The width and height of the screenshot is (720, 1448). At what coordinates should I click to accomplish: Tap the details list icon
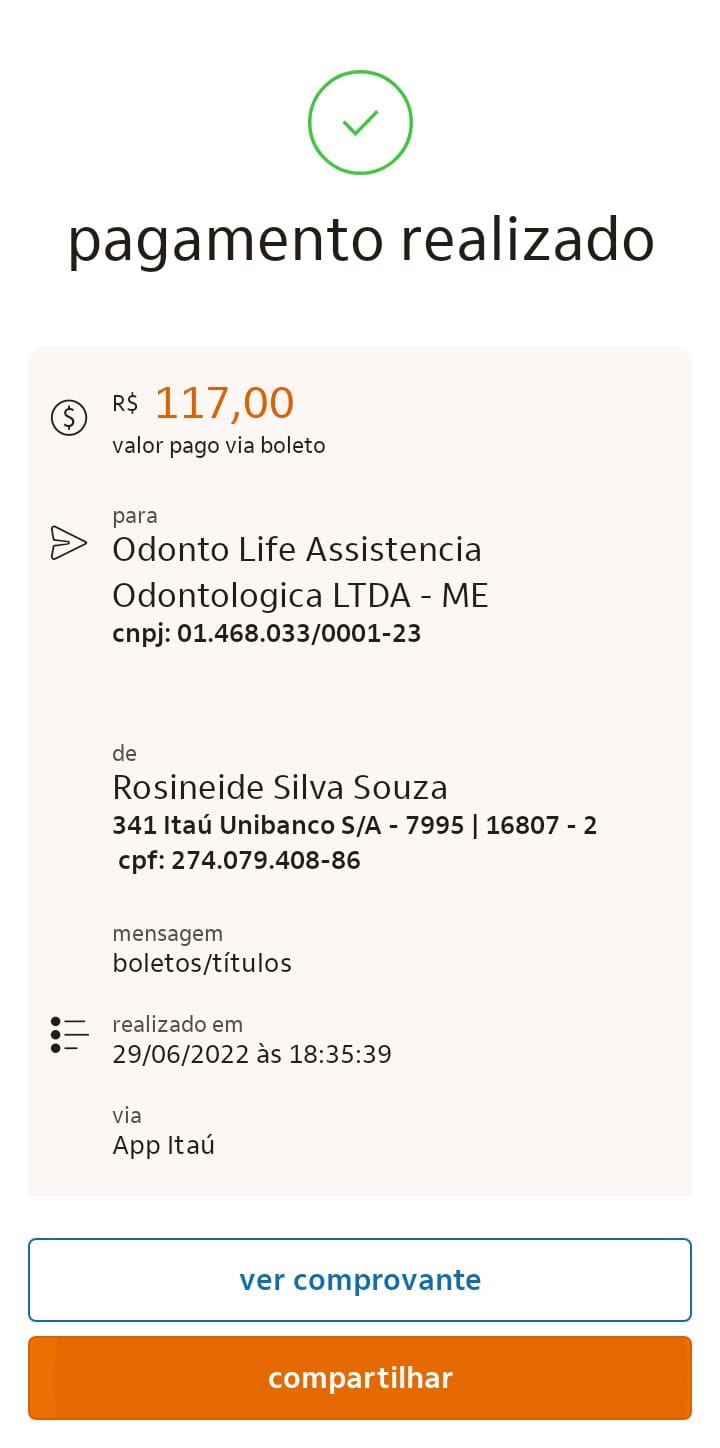(x=69, y=1034)
